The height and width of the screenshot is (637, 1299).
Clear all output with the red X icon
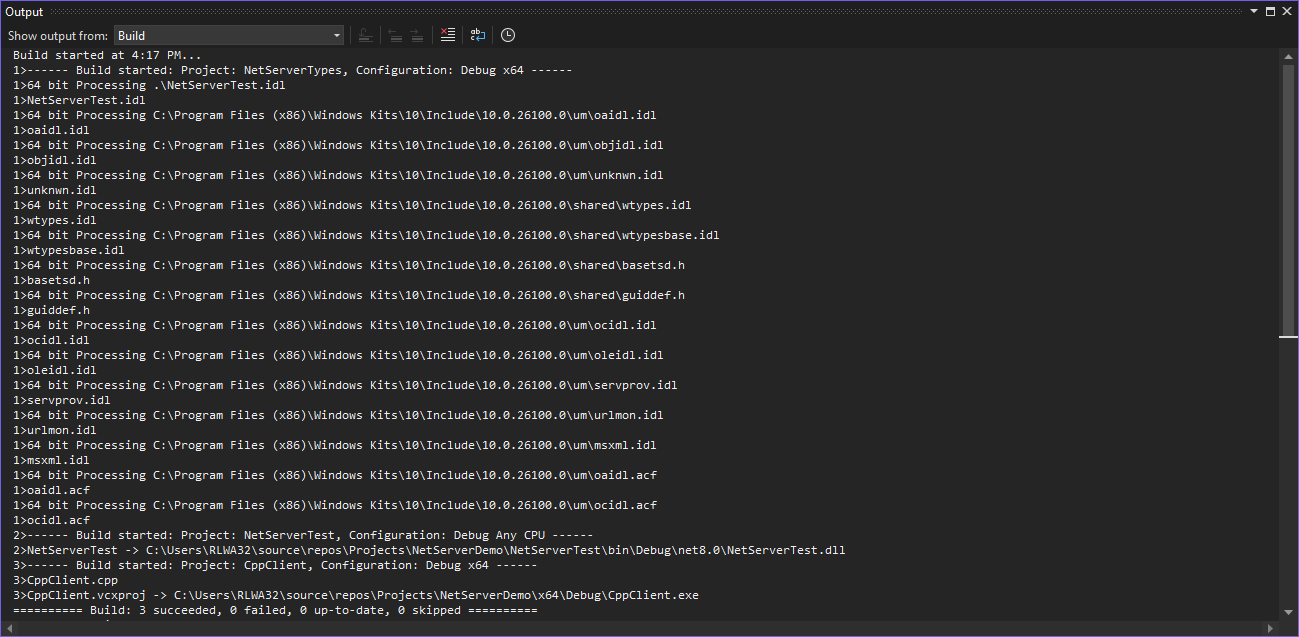[447, 35]
